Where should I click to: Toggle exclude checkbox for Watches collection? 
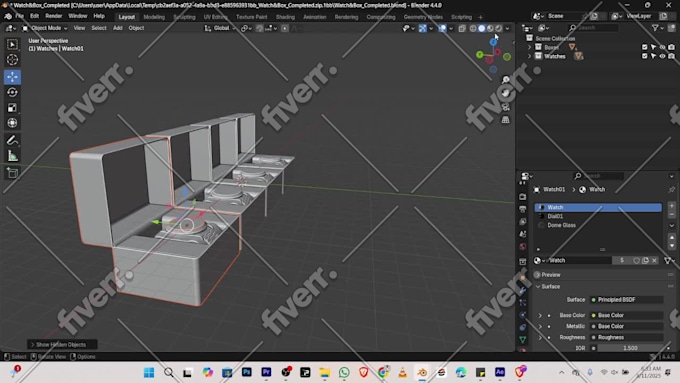point(644,56)
